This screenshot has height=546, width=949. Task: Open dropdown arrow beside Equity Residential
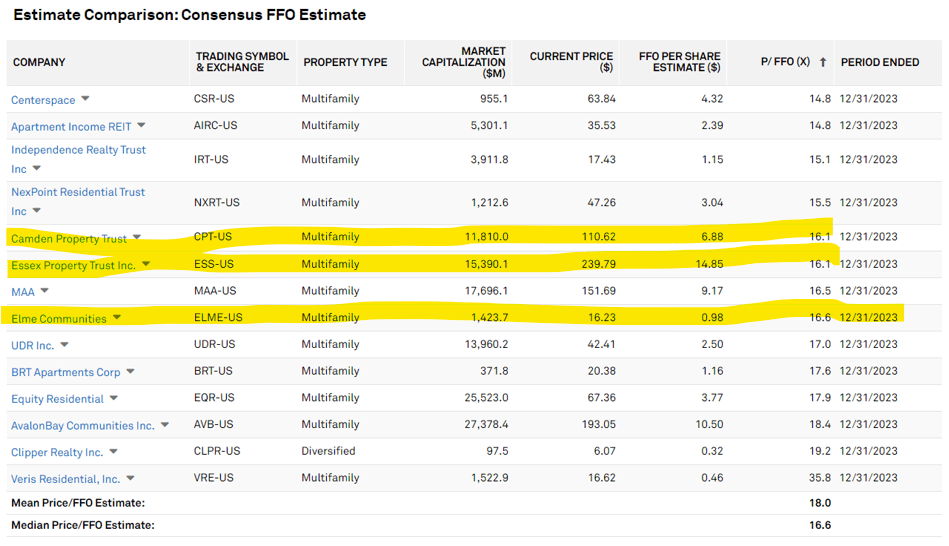click(x=115, y=398)
